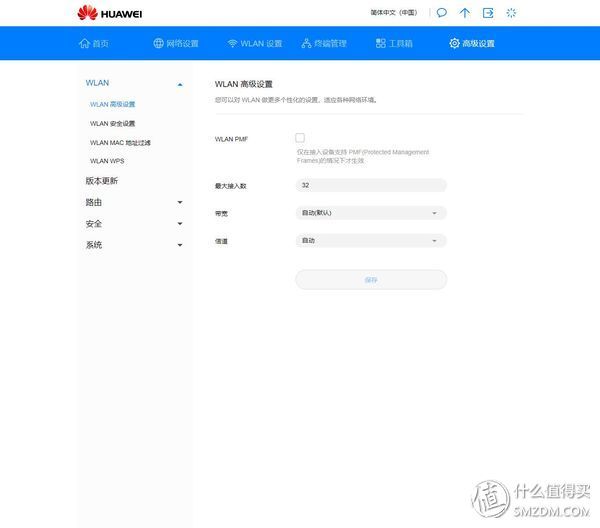Go to 首页 home icon tab
Screen dimensions: 600x528
coord(94,43)
